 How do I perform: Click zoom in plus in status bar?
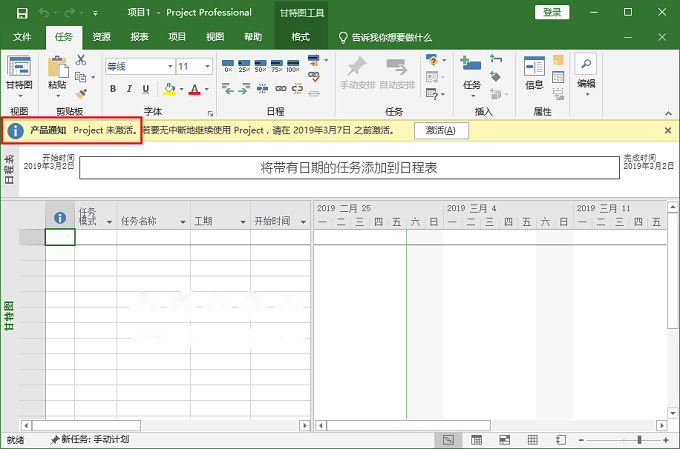pyautogui.click(x=666, y=440)
